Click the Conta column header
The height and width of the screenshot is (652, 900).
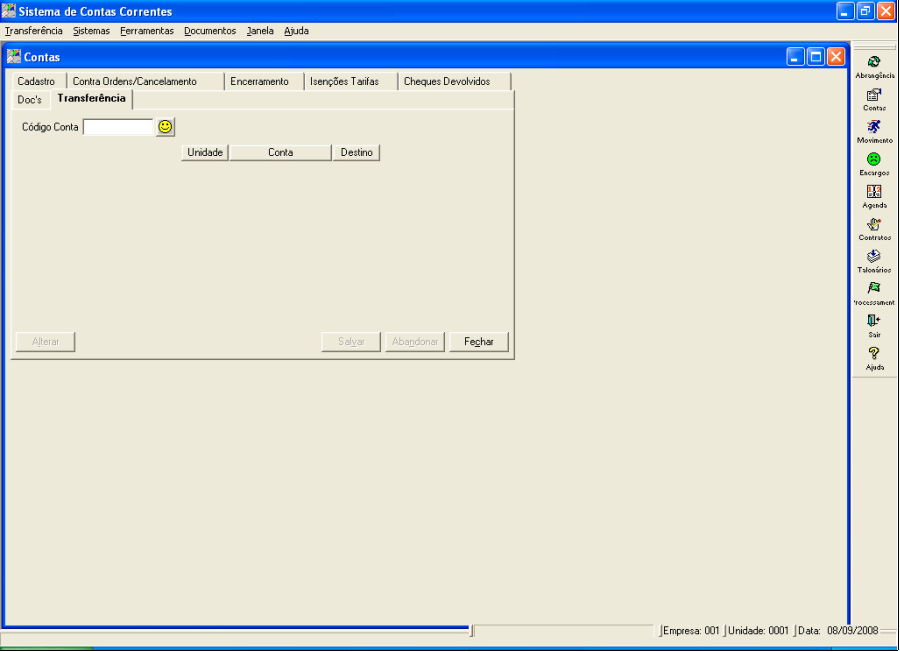point(281,153)
